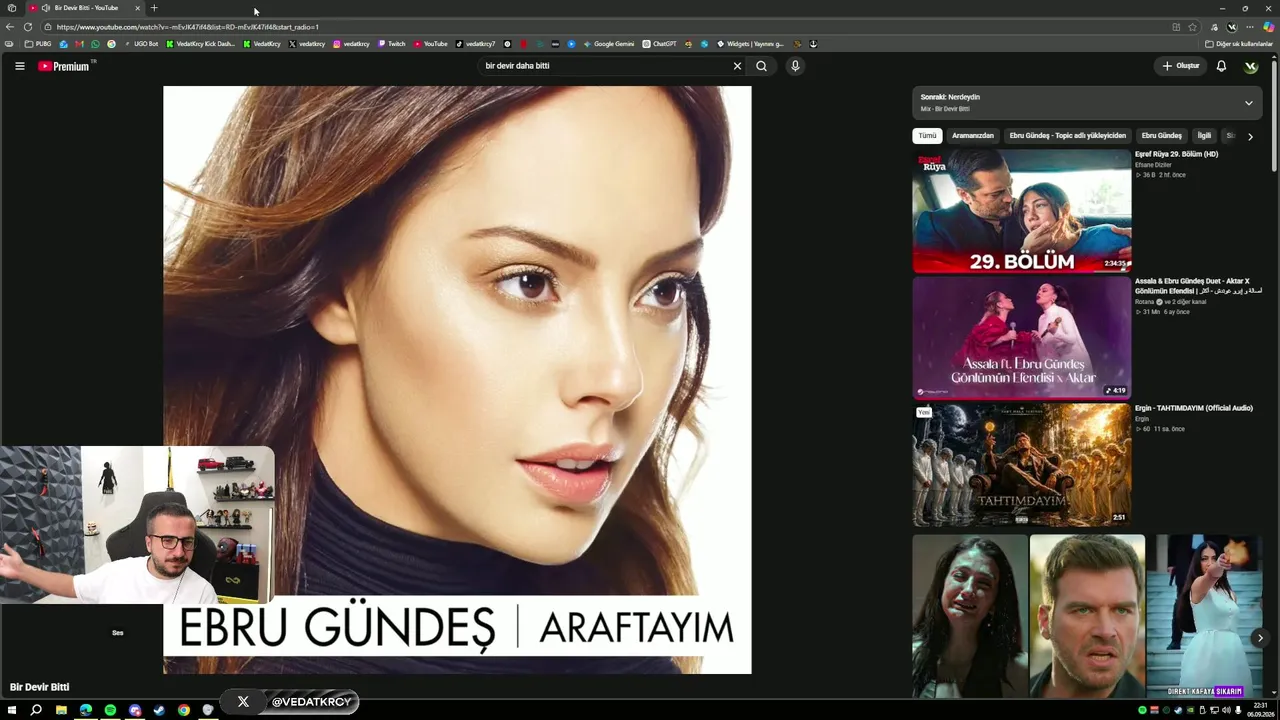The width and height of the screenshot is (1280, 720).
Task: Select the Ebru Gündeş filter chip
Action: 1161,136
